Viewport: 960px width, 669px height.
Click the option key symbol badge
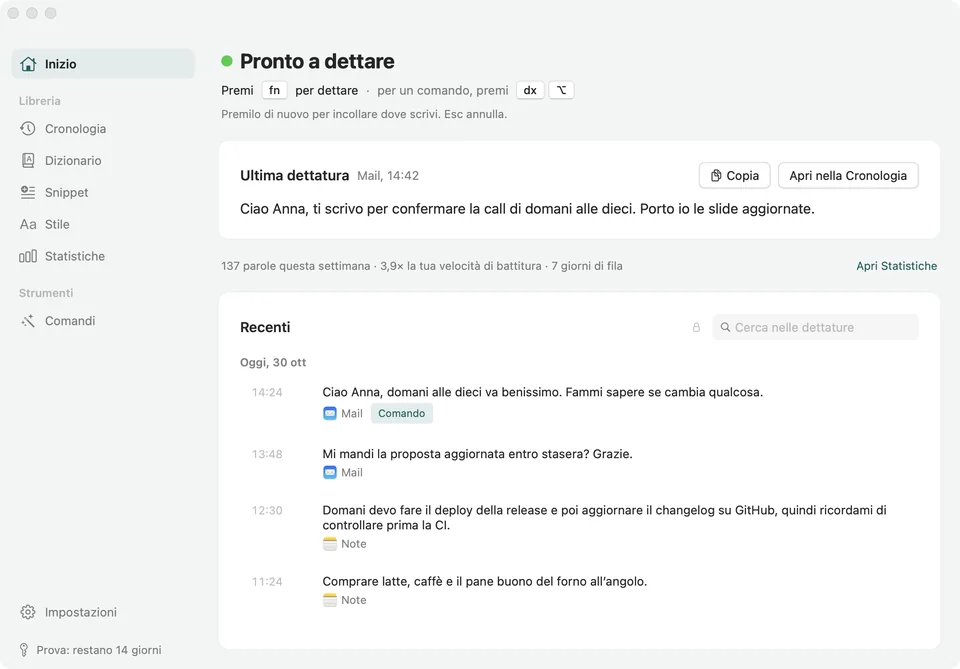[x=561, y=90]
